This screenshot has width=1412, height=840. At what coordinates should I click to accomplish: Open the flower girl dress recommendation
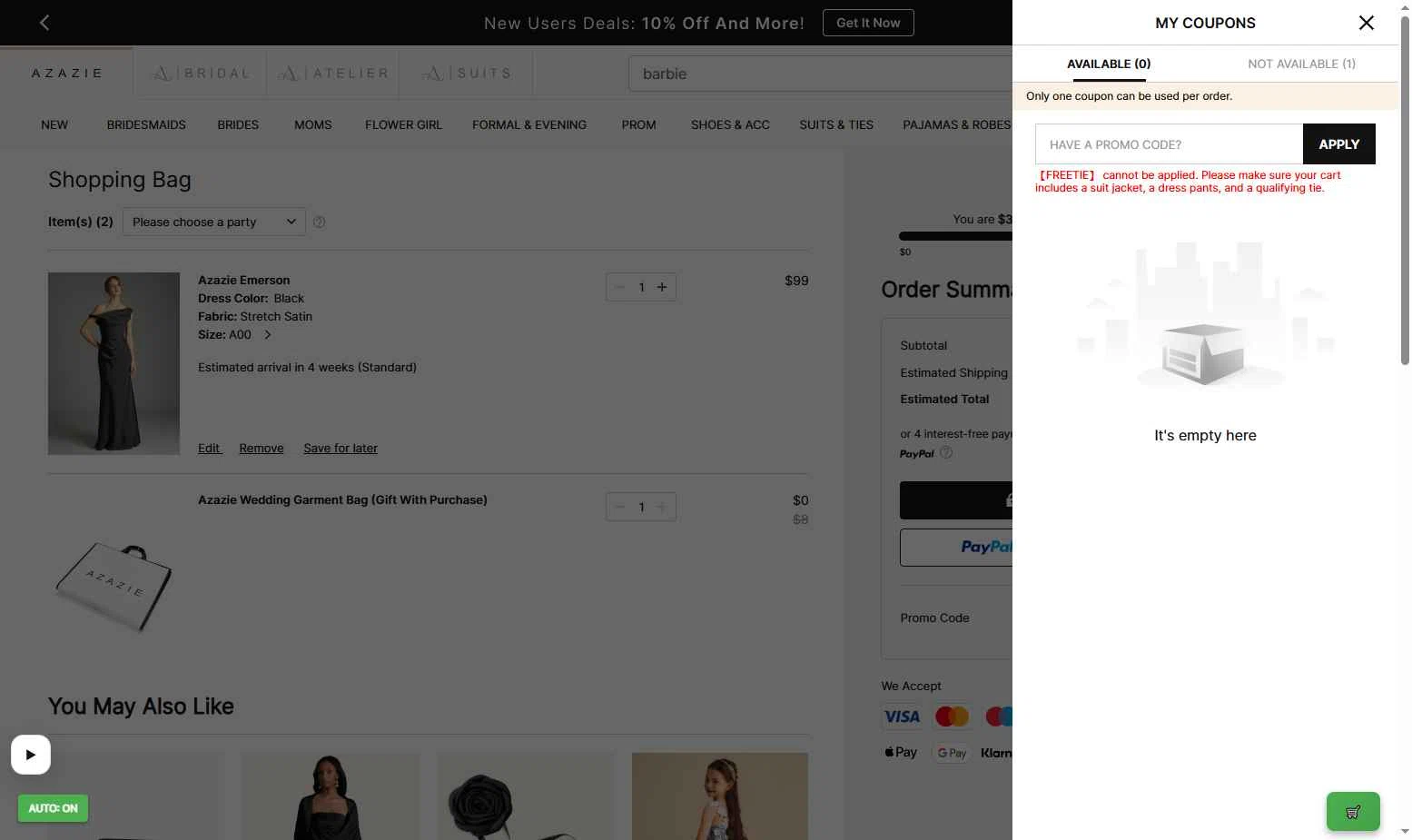coord(720,796)
